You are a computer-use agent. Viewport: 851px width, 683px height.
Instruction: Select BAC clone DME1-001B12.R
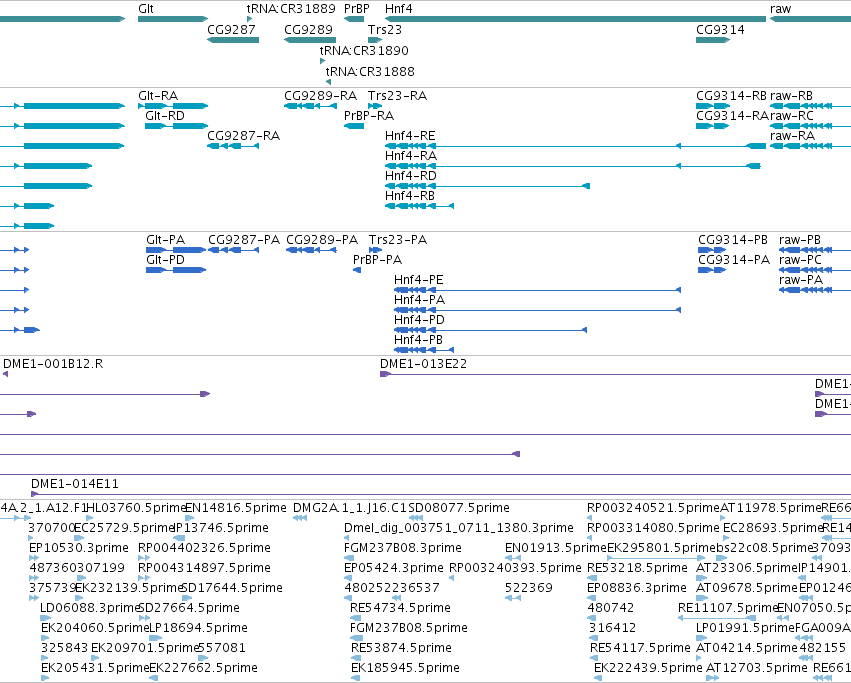point(5,374)
